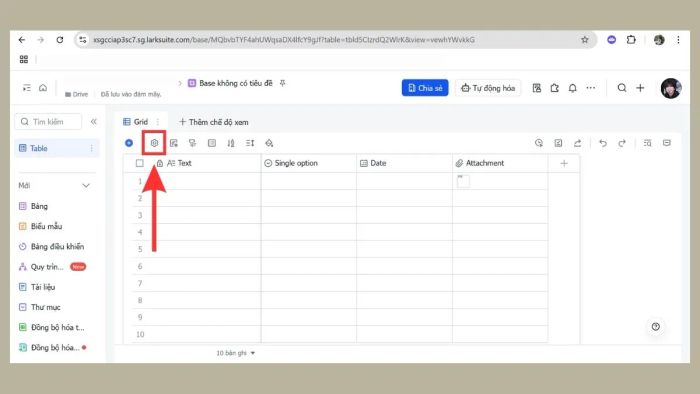Viewport: 700px width, 394px height.
Task: Click Đồng bộ hóa t... item
Action: coord(51,327)
